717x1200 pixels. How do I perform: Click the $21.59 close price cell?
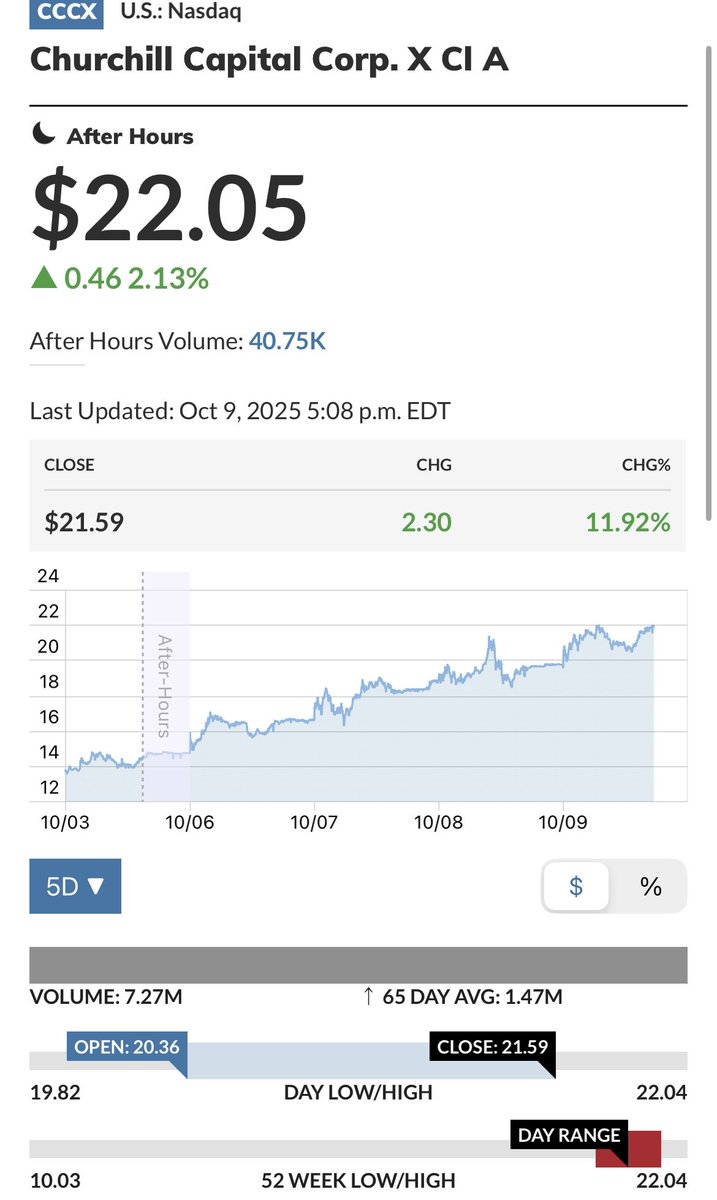point(84,521)
